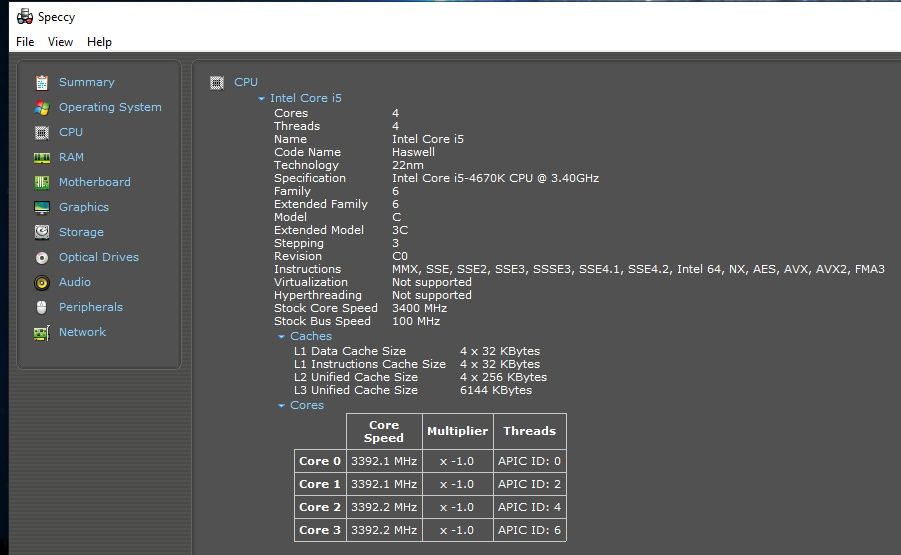The width and height of the screenshot is (901, 555).
Task: View the Audio section
Action: click(75, 282)
